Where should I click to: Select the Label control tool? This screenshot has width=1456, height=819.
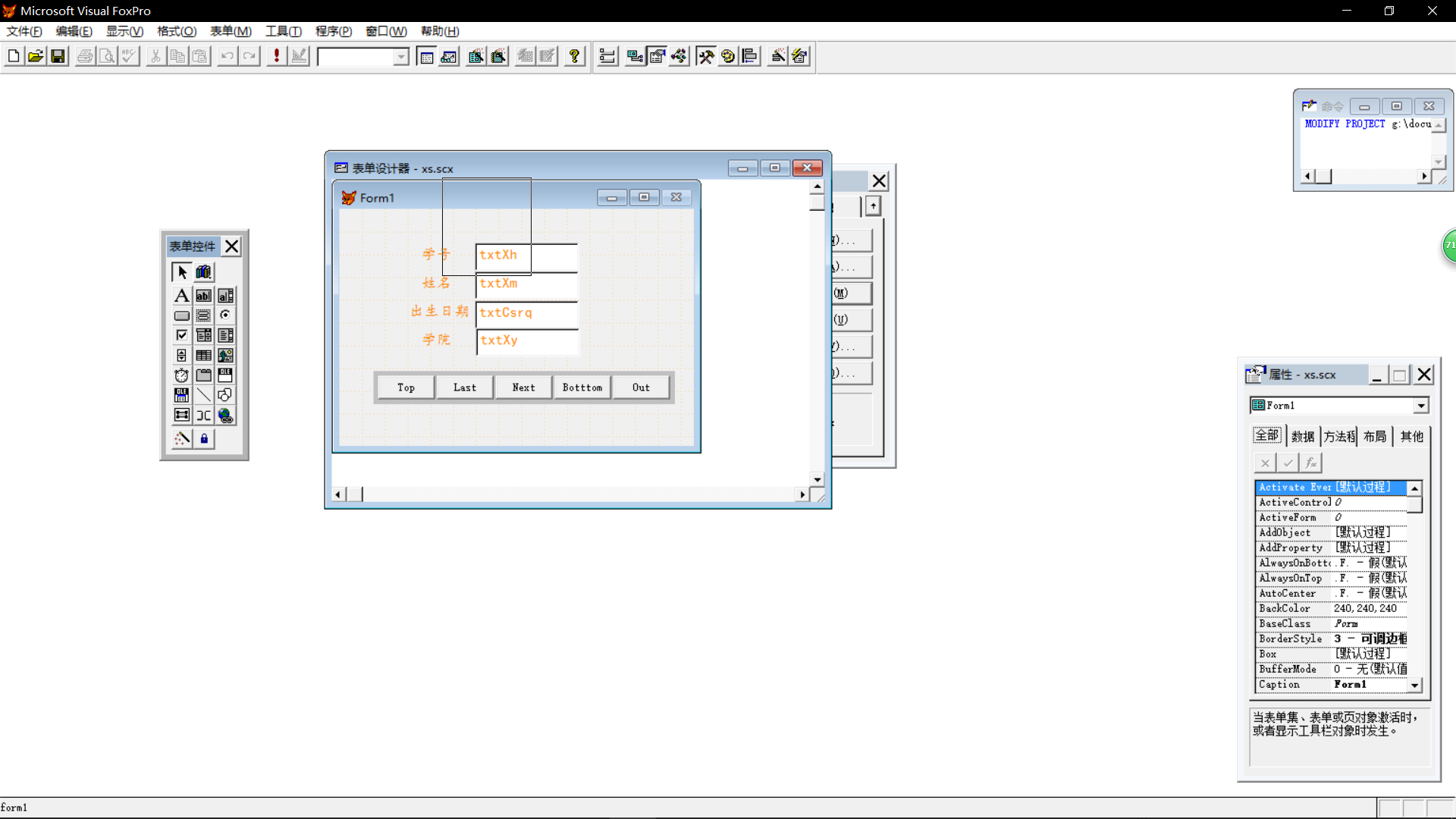[x=181, y=296]
